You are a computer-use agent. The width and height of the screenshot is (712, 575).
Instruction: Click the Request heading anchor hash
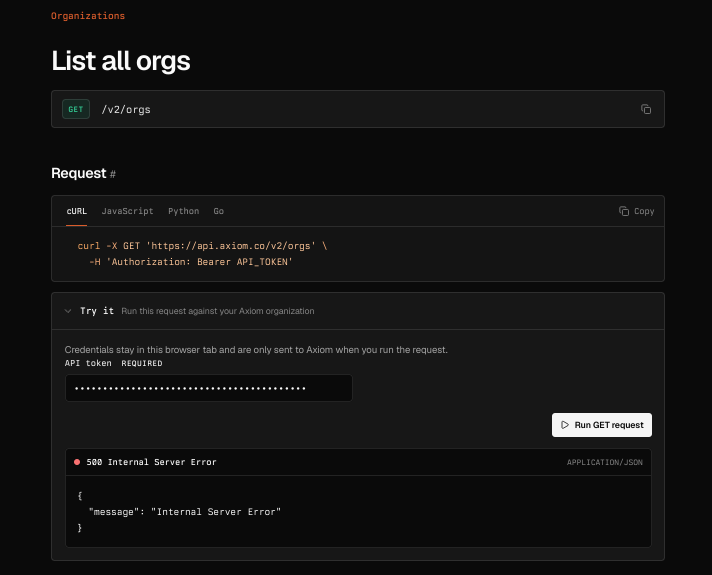pyautogui.click(x=113, y=174)
